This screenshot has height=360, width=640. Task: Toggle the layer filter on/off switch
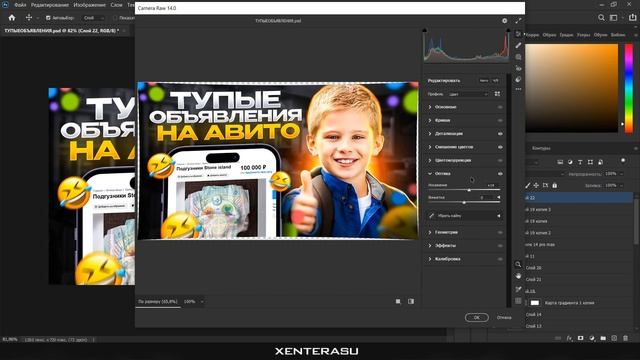(623, 160)
